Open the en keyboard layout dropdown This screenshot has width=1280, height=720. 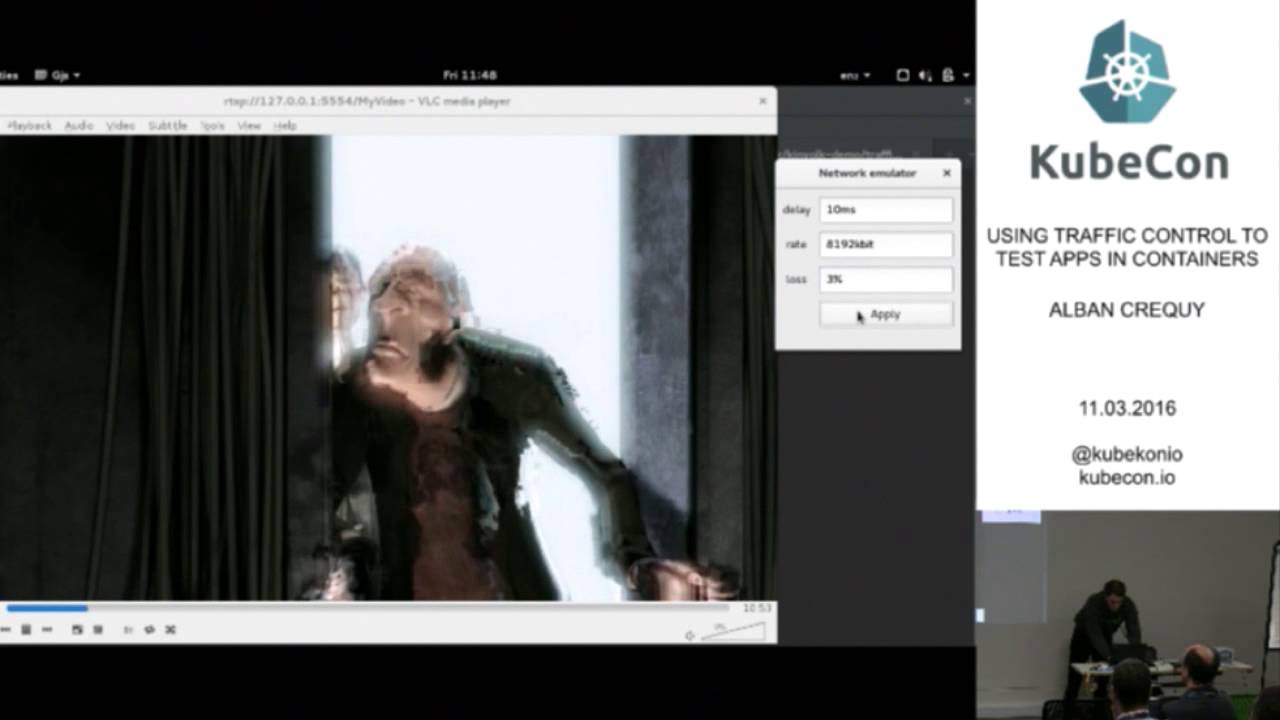854,75
